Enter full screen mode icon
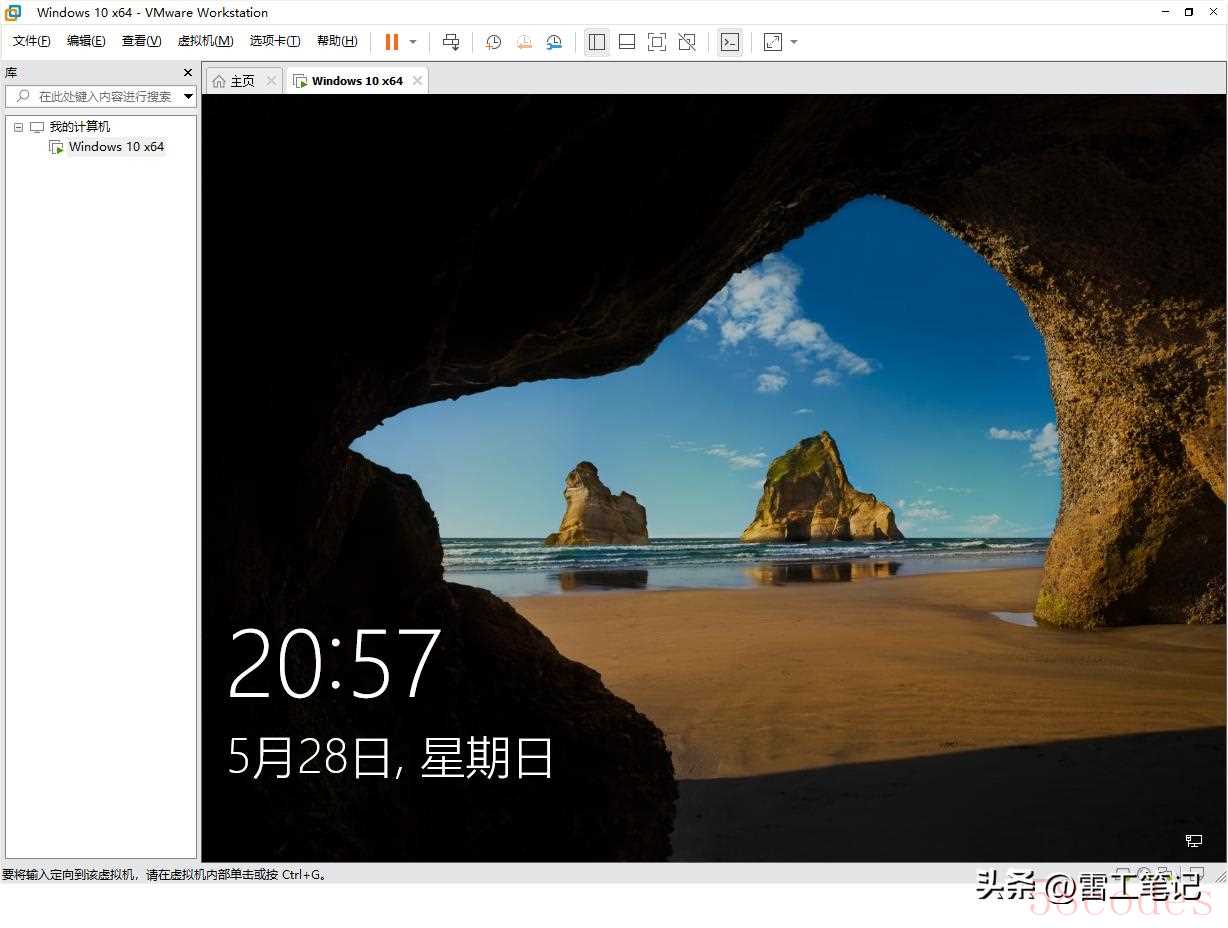The height and width of the screenshot is (928, 1228). pos(657,42)
